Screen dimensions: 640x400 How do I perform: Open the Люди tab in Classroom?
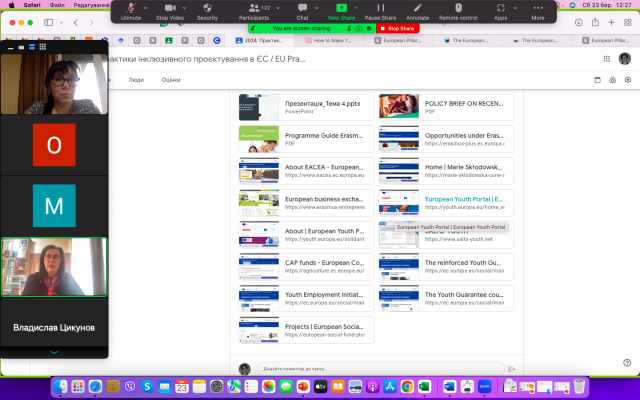click(x=136, y=80)
